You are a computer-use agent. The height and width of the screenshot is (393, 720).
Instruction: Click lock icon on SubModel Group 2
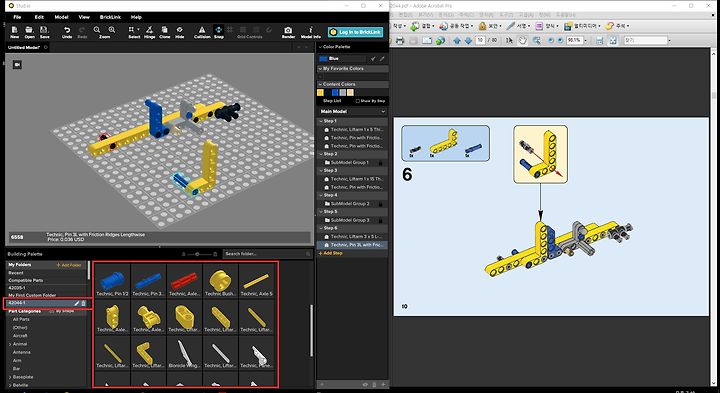click(x=381, y=204)
